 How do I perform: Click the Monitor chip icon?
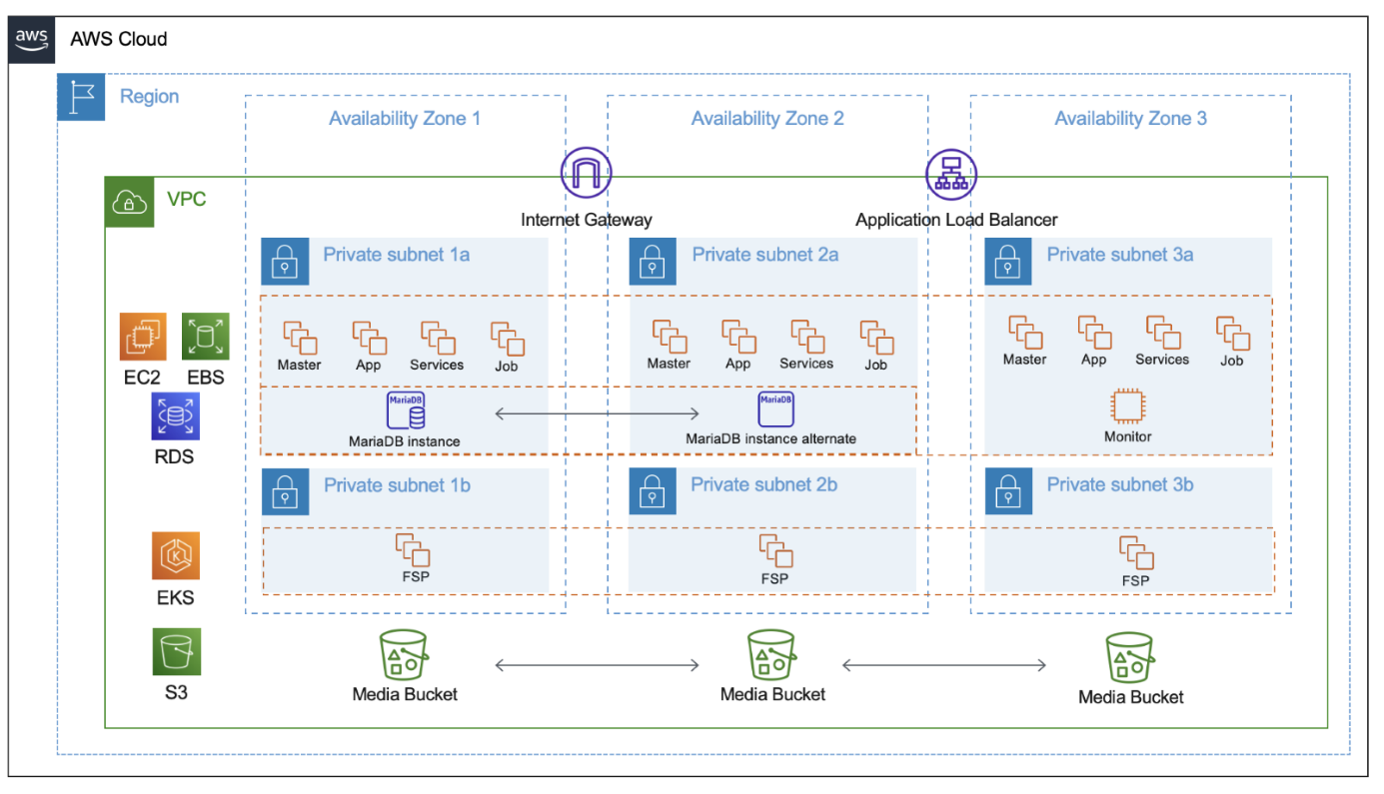pos(1128,407)
